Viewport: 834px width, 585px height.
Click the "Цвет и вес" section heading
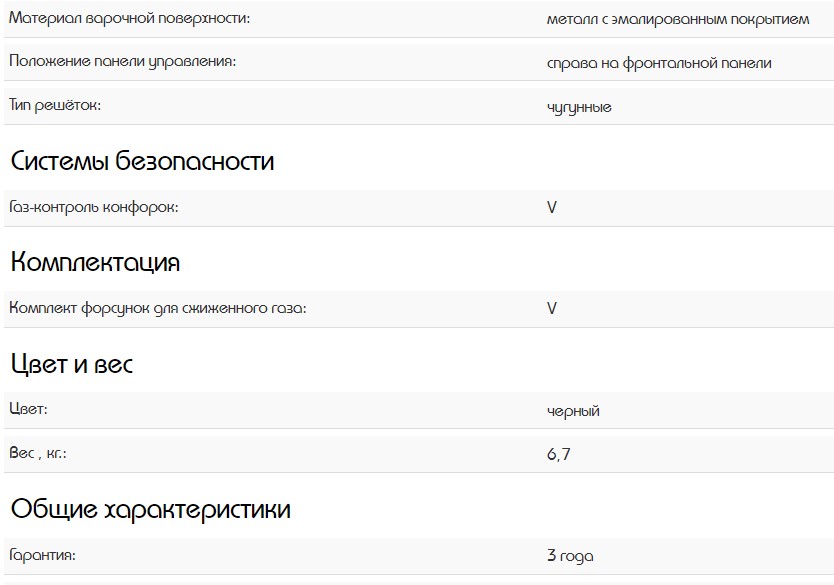click(72, 364)
